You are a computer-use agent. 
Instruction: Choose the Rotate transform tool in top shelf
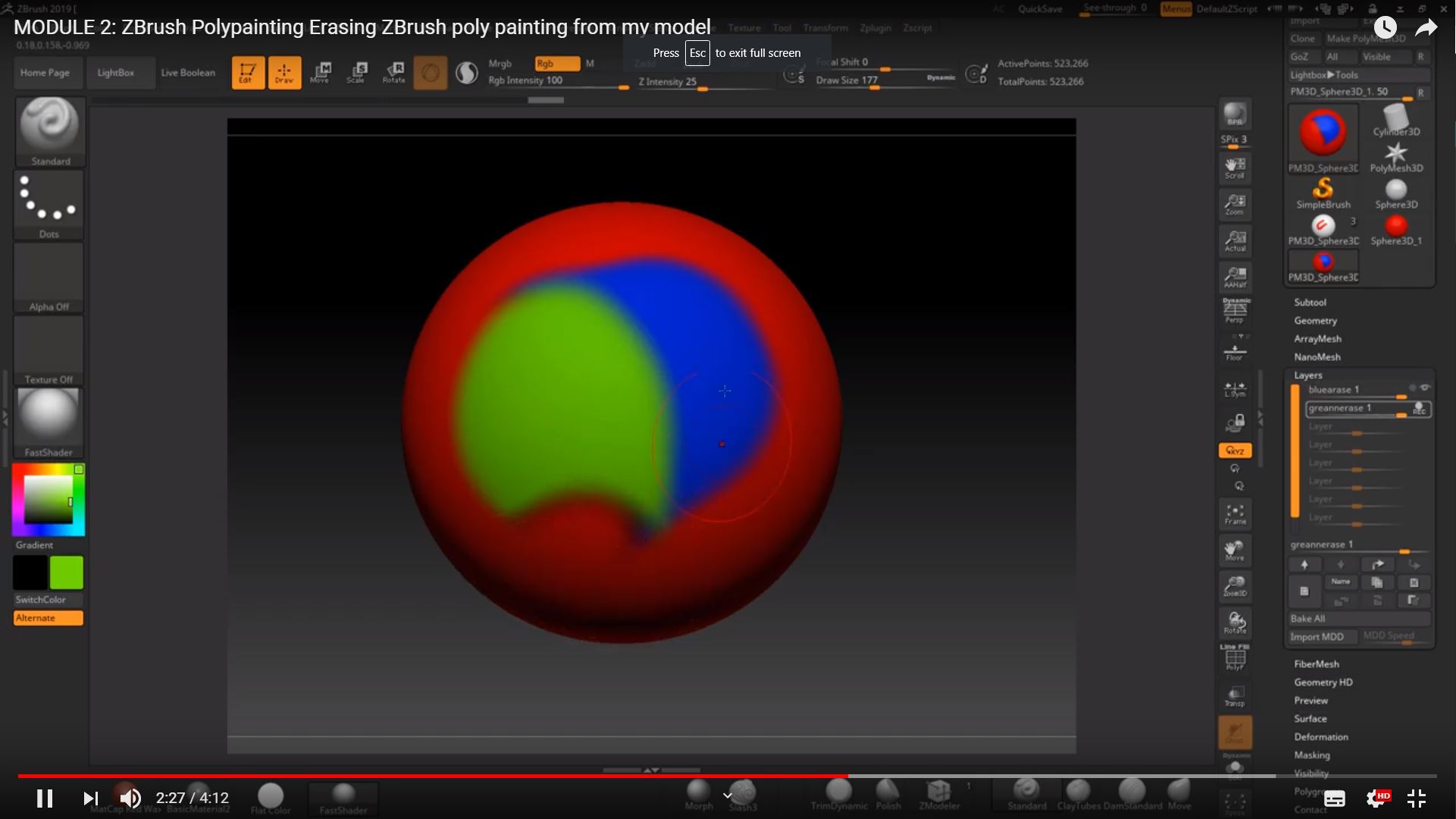(x=394, y=73)
